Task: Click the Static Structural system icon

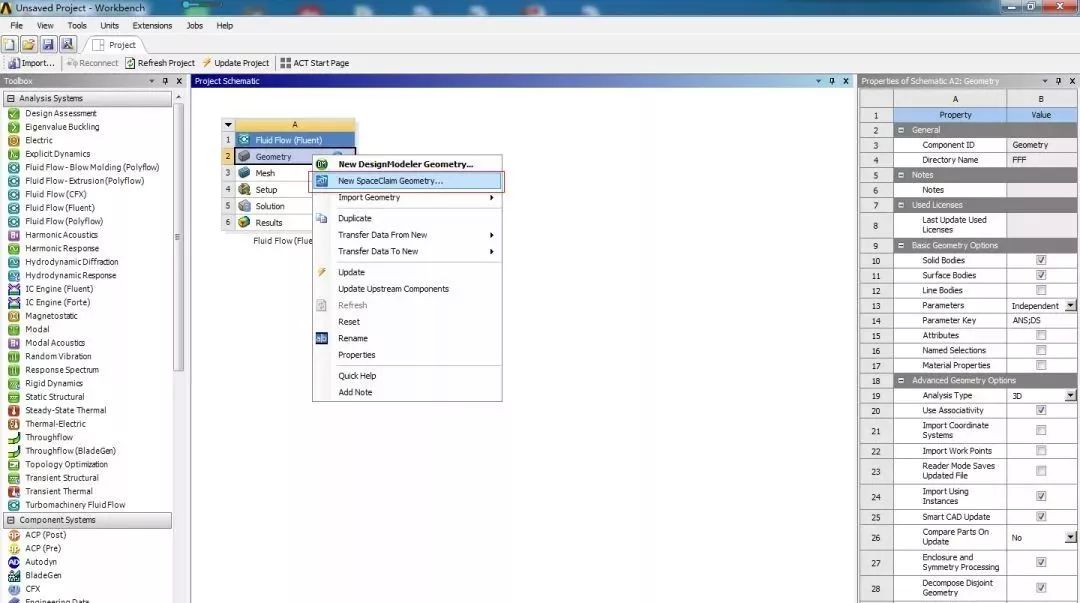Action: 14,397
